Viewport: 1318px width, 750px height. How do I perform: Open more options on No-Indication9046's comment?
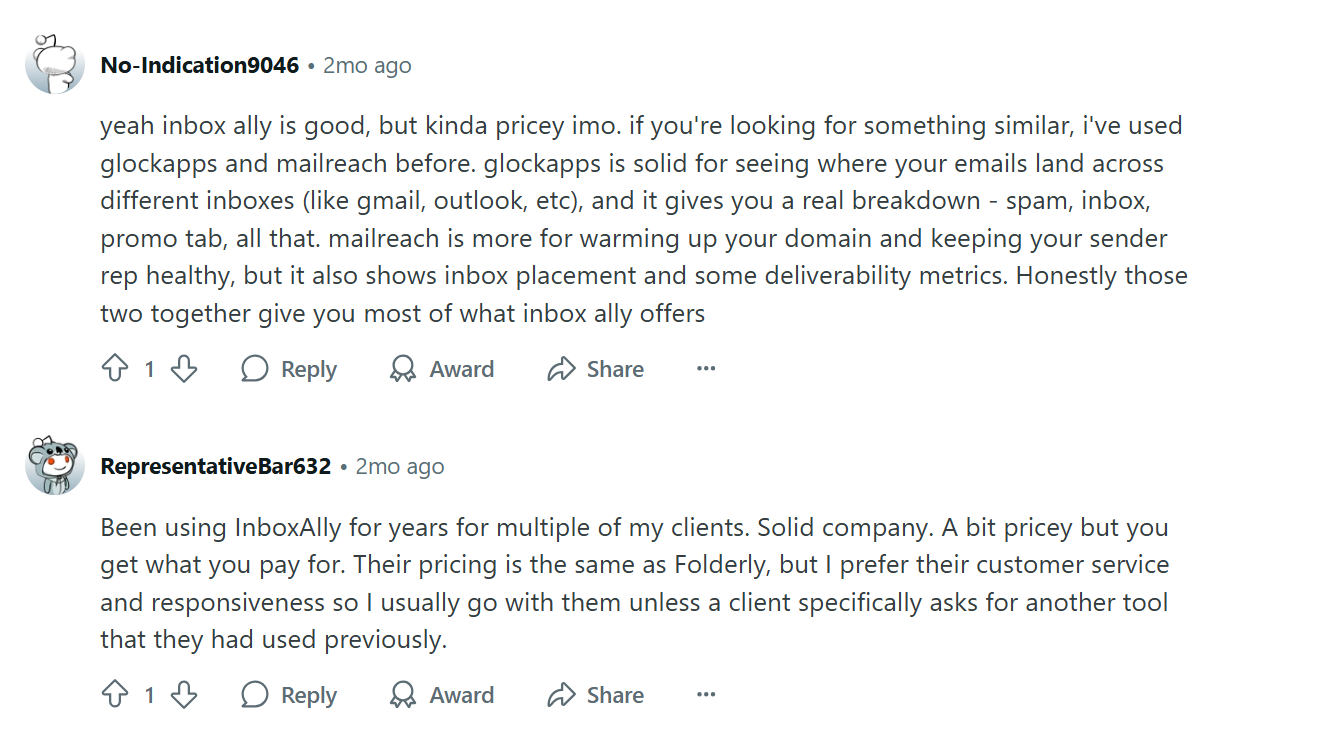pos(706,369)
